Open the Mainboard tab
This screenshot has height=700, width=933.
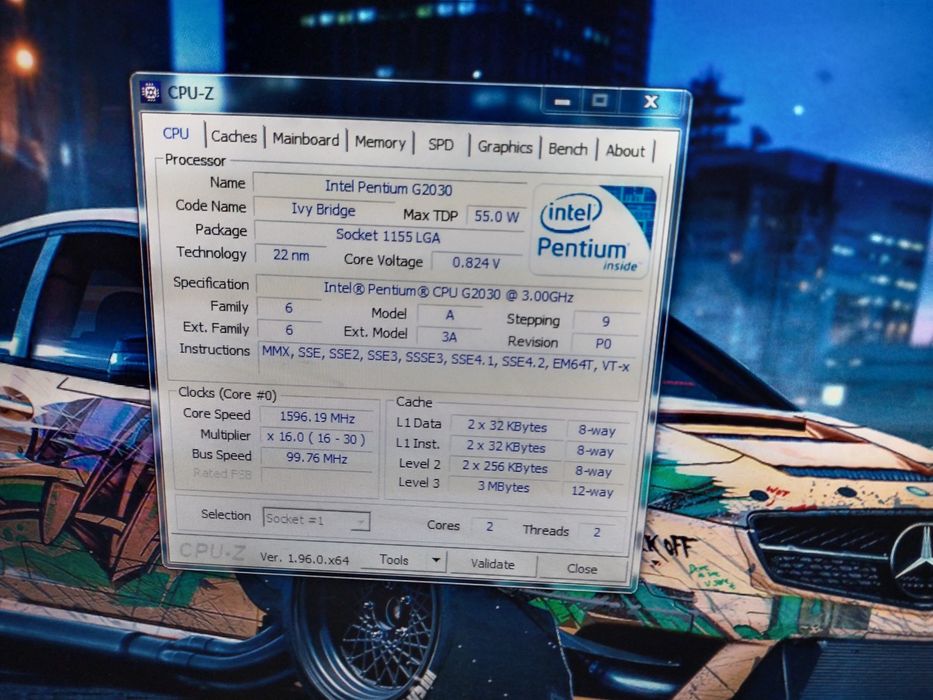coord(306,139)
